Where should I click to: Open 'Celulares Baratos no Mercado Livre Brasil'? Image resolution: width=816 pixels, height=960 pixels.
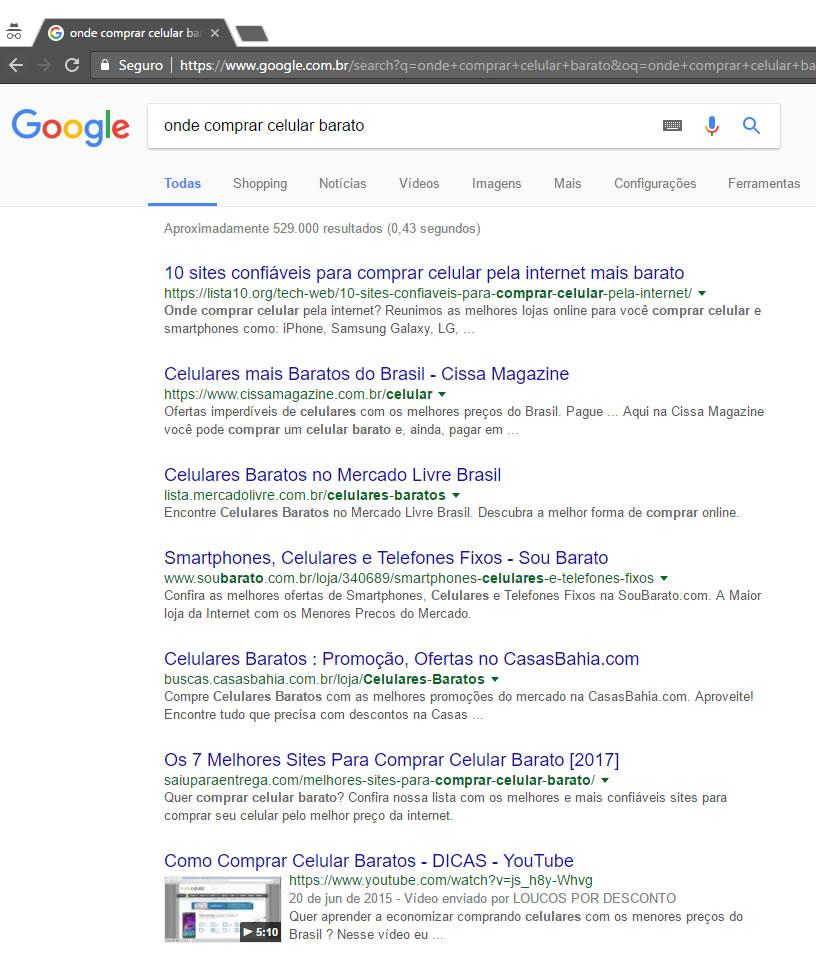(x=332, y=475)
